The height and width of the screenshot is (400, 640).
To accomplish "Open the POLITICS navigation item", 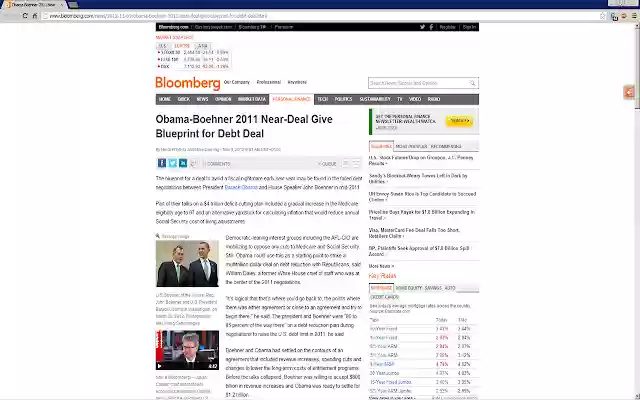I will (343, 99).
